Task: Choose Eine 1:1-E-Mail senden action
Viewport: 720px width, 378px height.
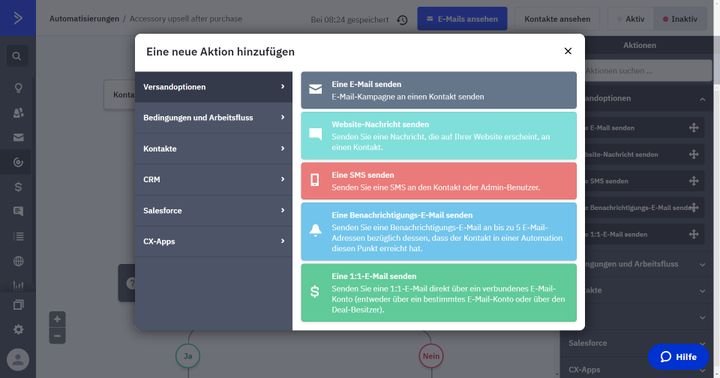Action: pos(439,293)
